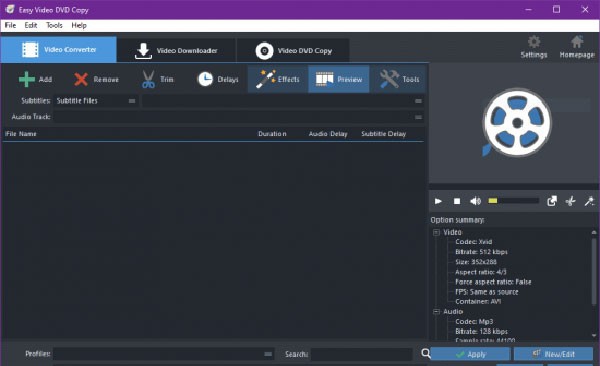Open the Edit menu
Screen dimensions: 600x366
pos(31,25)
